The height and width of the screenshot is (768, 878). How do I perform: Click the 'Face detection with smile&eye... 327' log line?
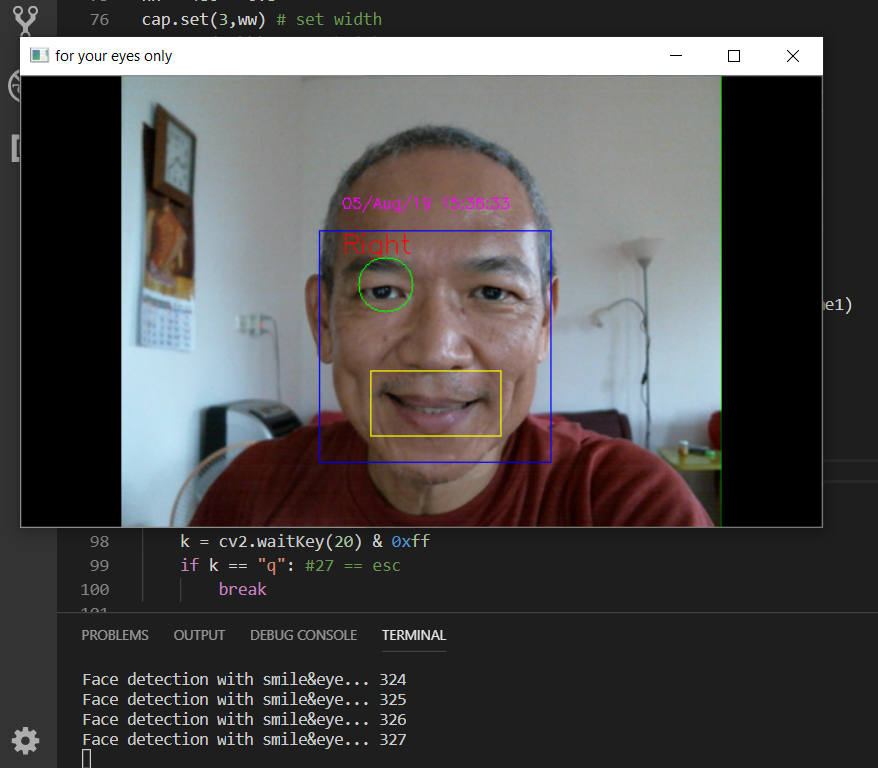click(242, 739)
